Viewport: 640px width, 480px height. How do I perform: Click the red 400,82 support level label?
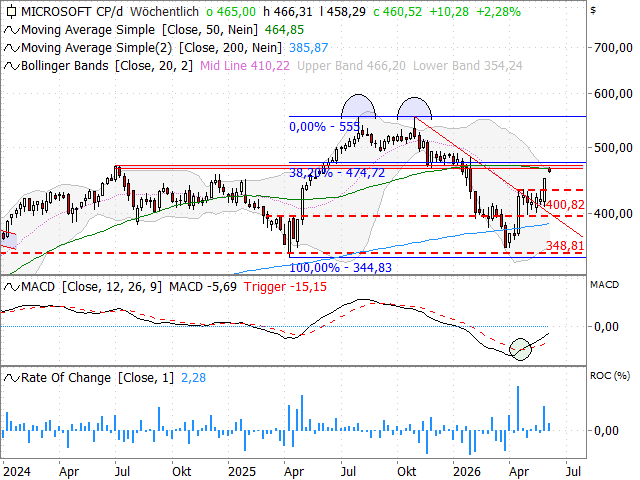[x=565, y=204]
